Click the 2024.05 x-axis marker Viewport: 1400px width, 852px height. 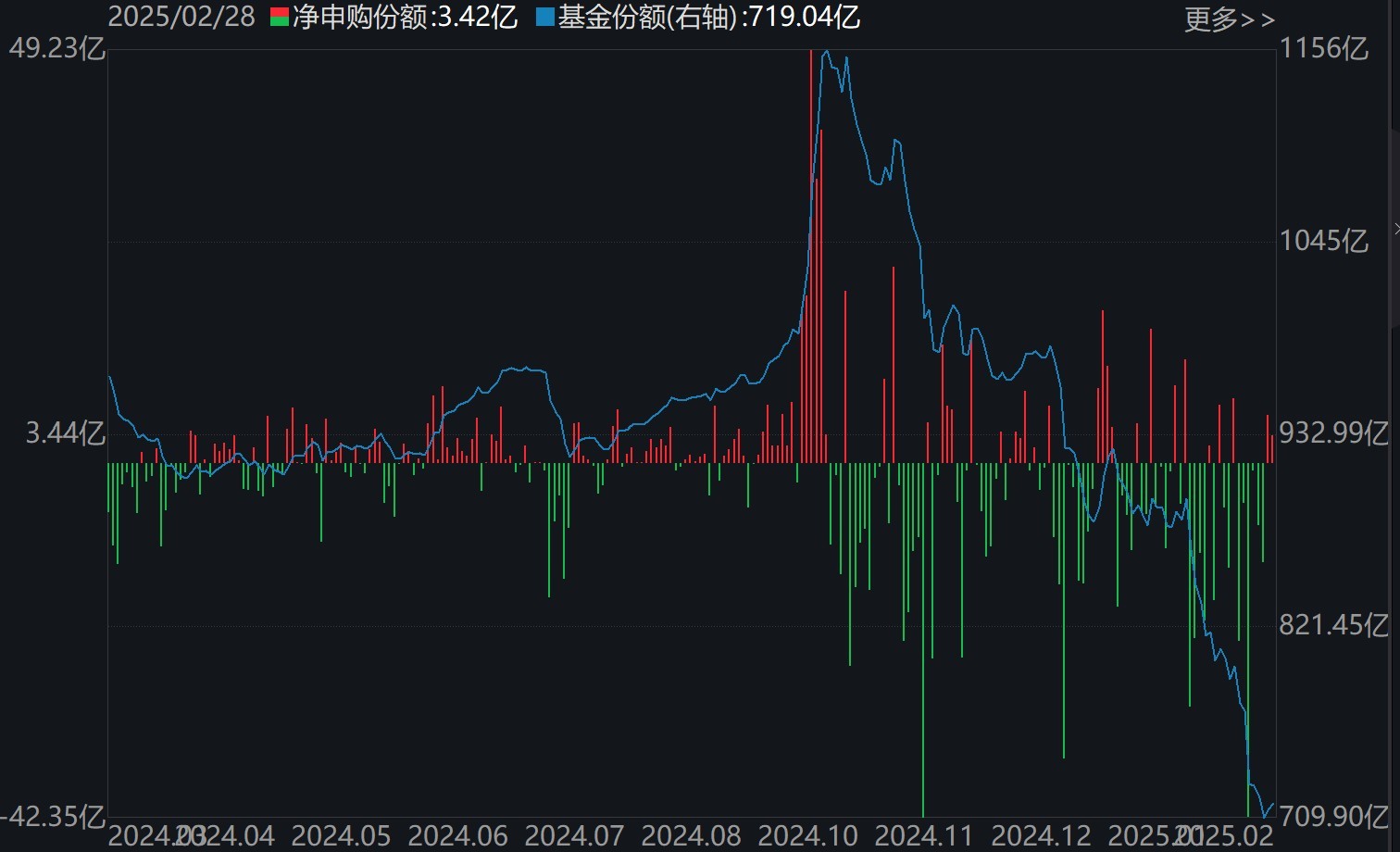[341, 836]
